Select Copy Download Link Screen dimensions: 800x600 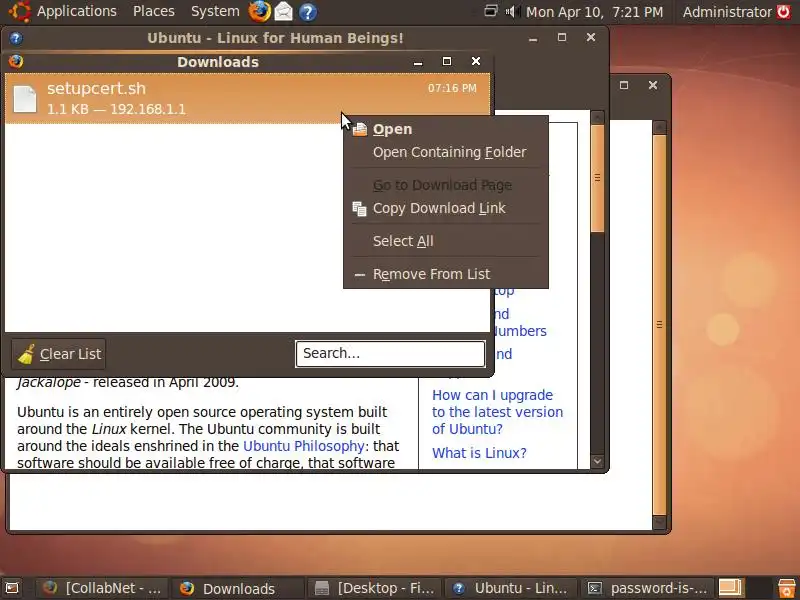pos(446,208)
